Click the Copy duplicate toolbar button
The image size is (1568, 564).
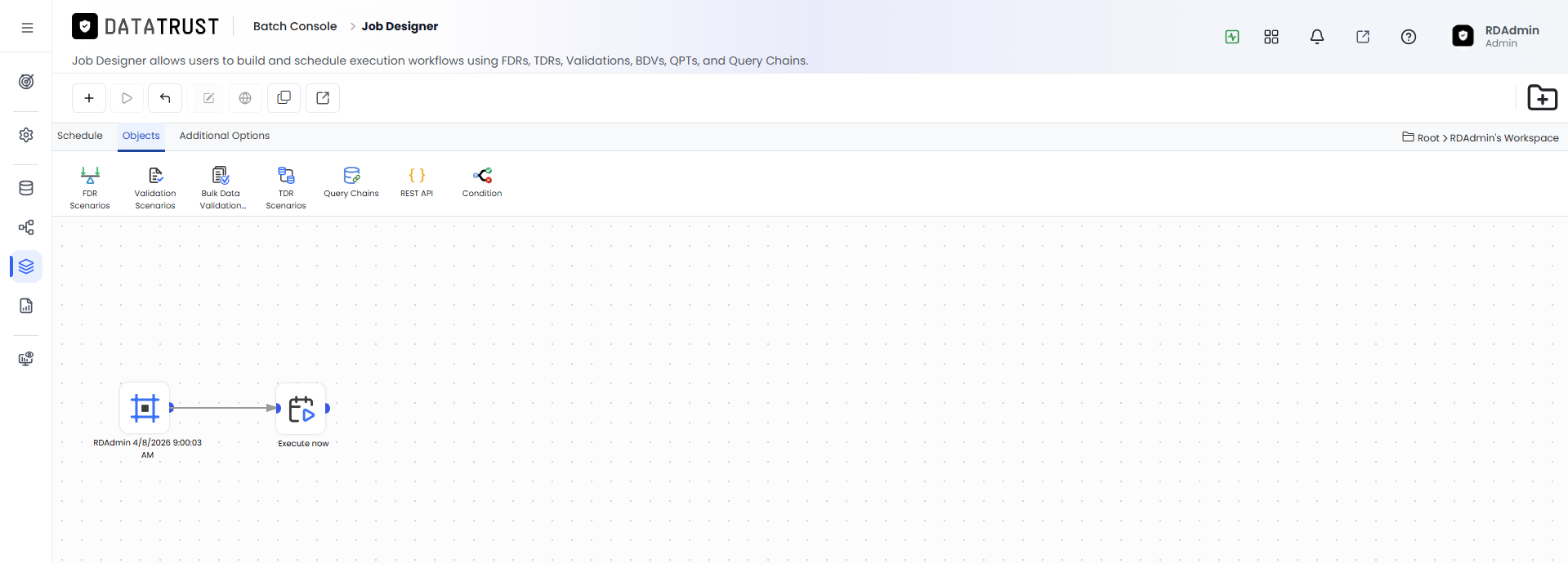284,98
